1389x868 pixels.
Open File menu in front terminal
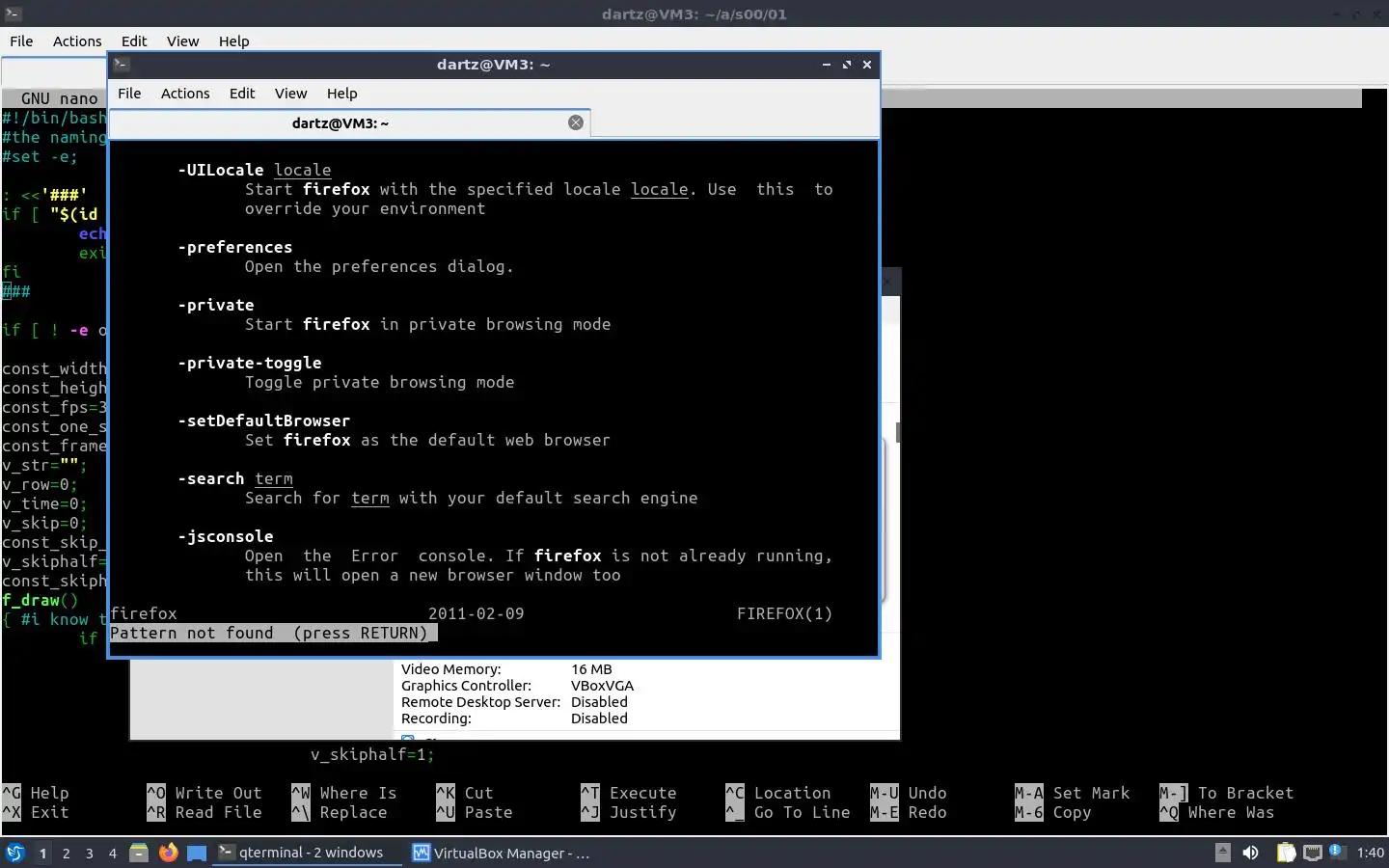(129, 94)
